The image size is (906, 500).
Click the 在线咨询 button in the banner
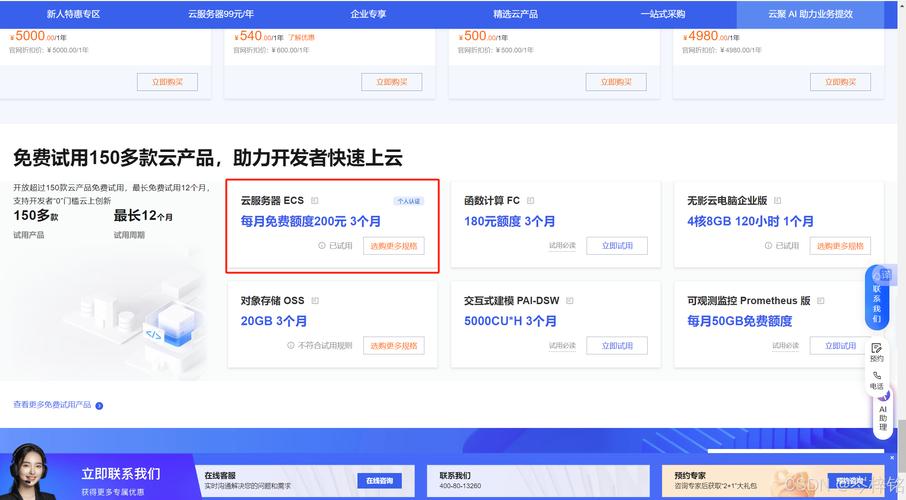[x=380, y=481]
